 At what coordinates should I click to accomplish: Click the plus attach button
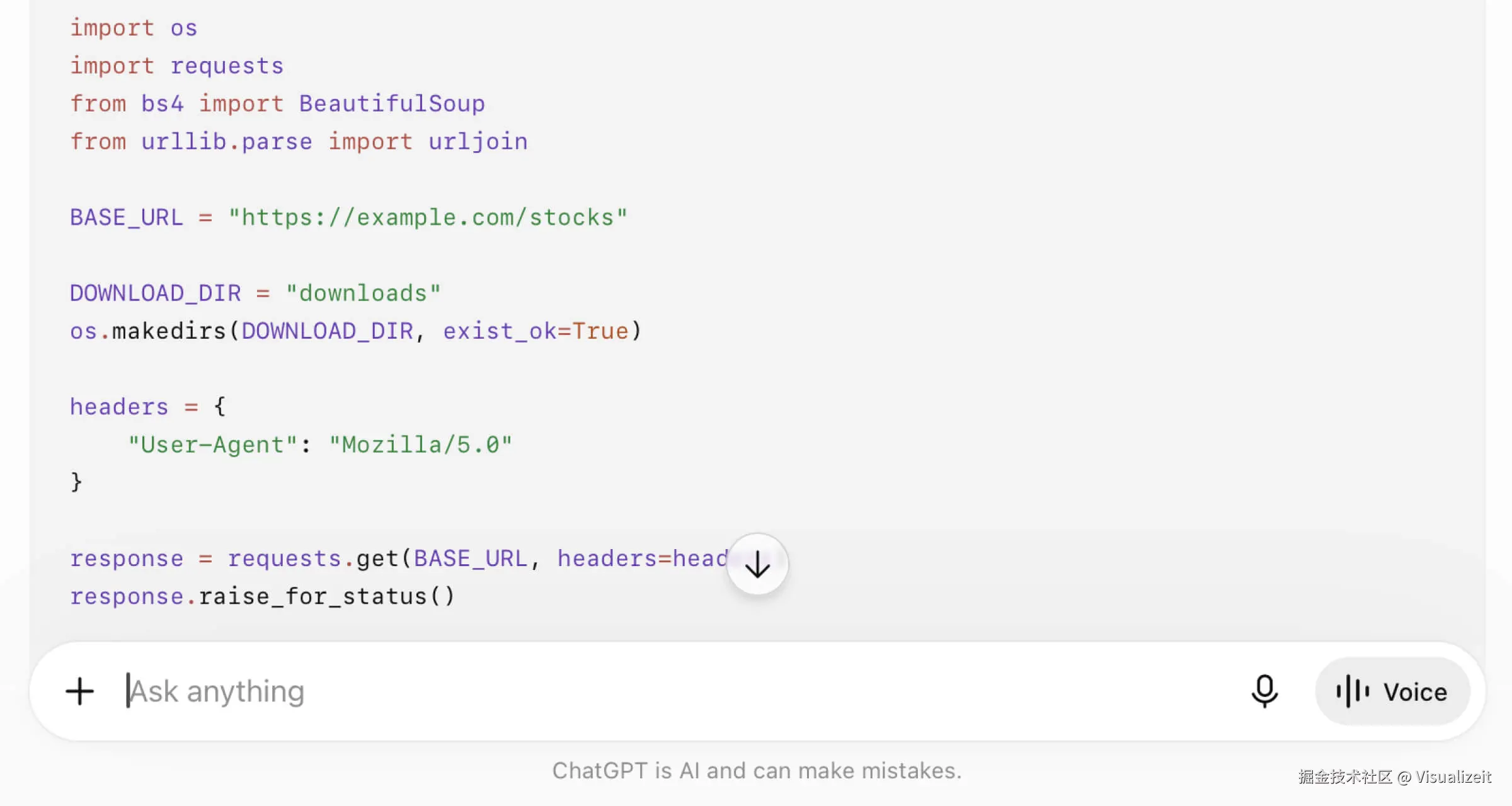pos(80,691)
